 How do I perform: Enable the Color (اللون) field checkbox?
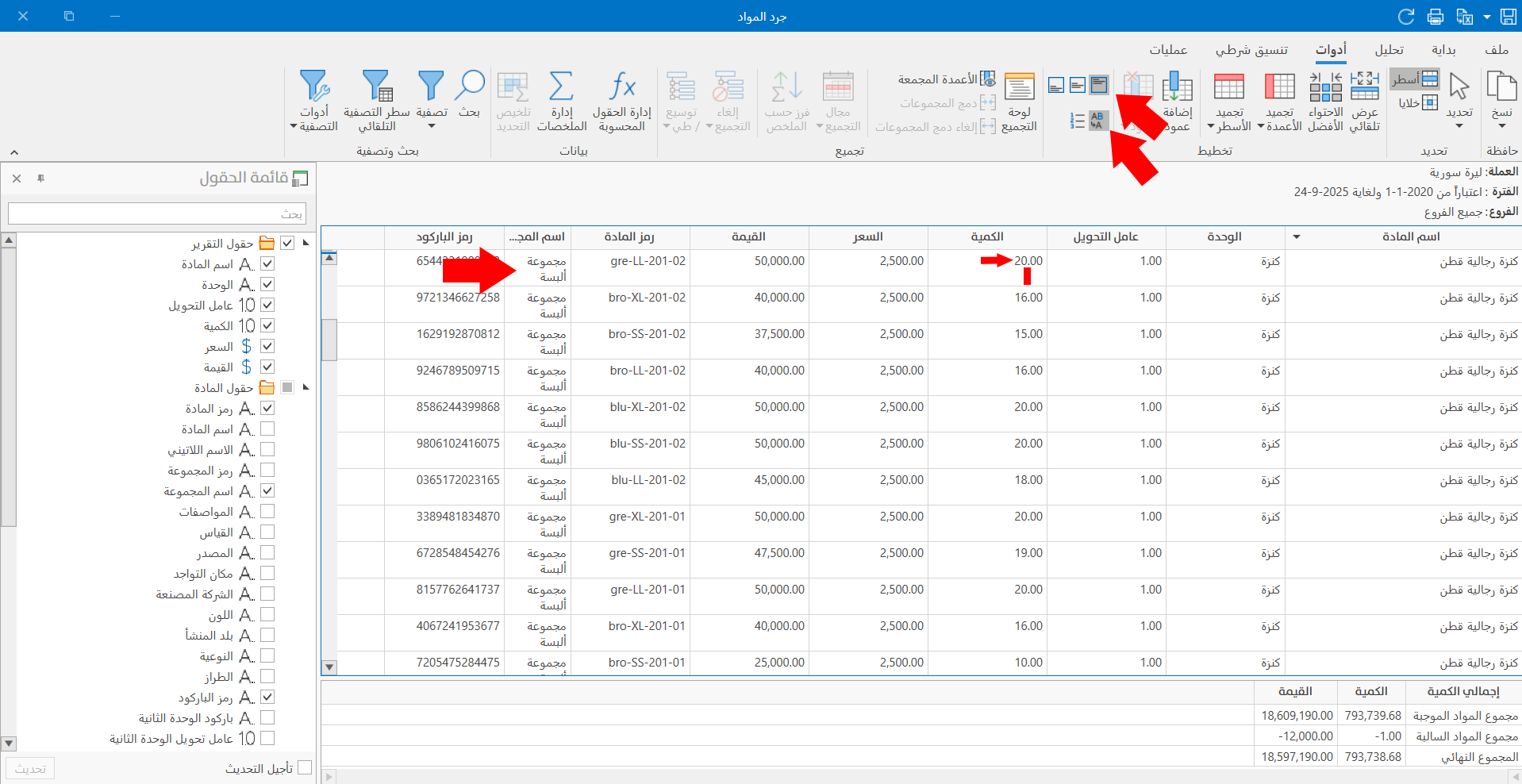267,614
